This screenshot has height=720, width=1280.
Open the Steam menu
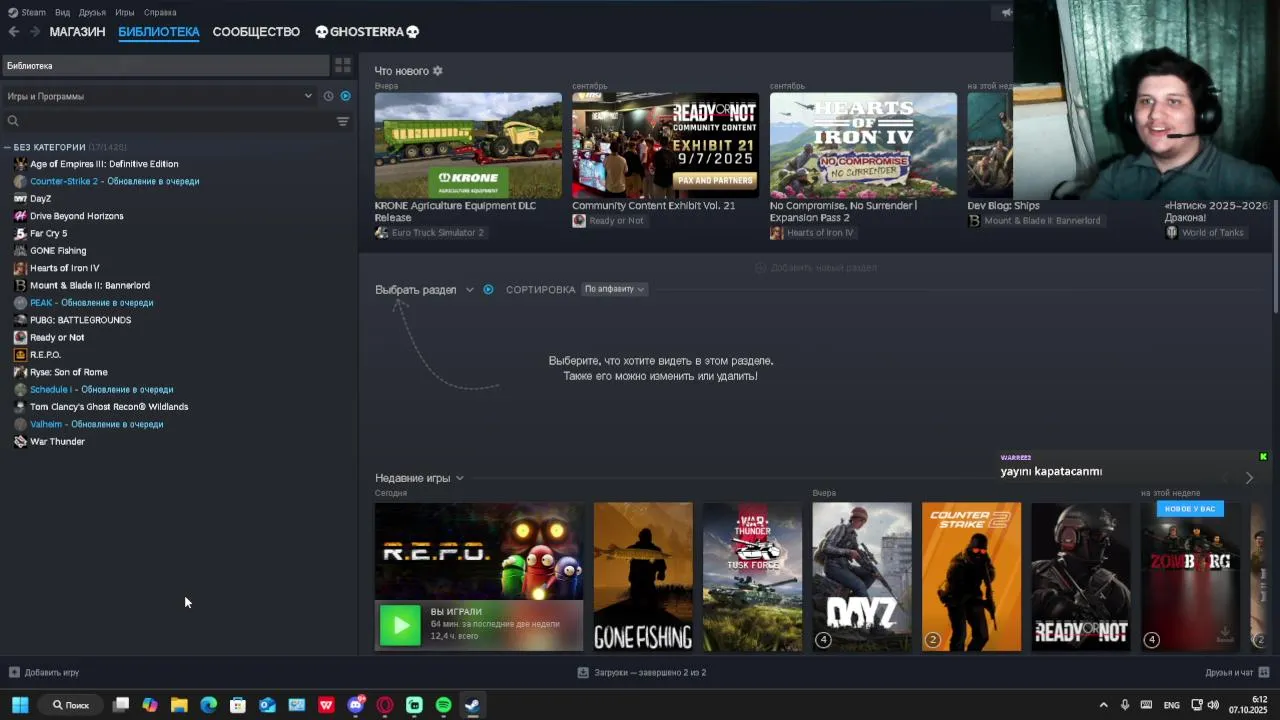coord(27,12)
